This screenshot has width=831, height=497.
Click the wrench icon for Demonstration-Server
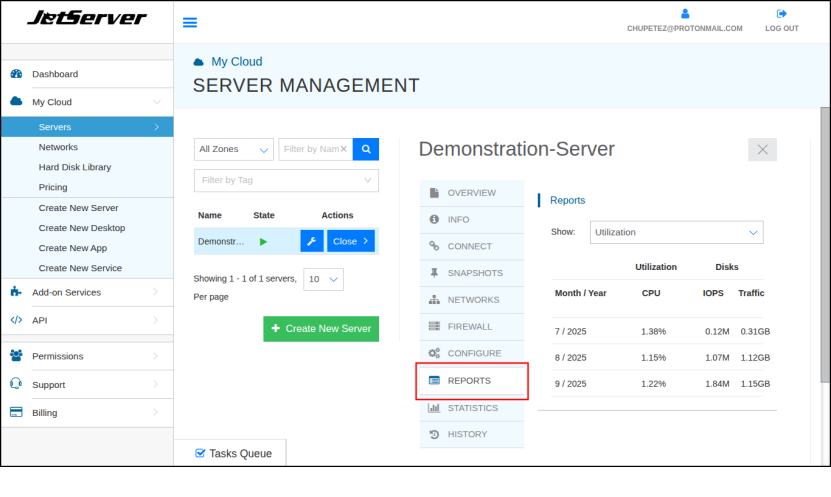(x=312, y=241)
